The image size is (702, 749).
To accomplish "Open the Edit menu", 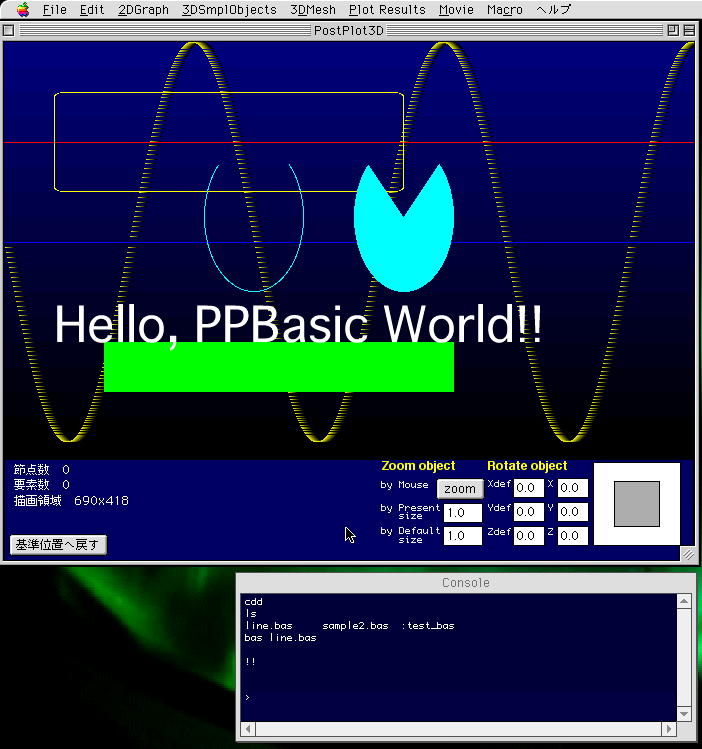I will tap(92, 10).
